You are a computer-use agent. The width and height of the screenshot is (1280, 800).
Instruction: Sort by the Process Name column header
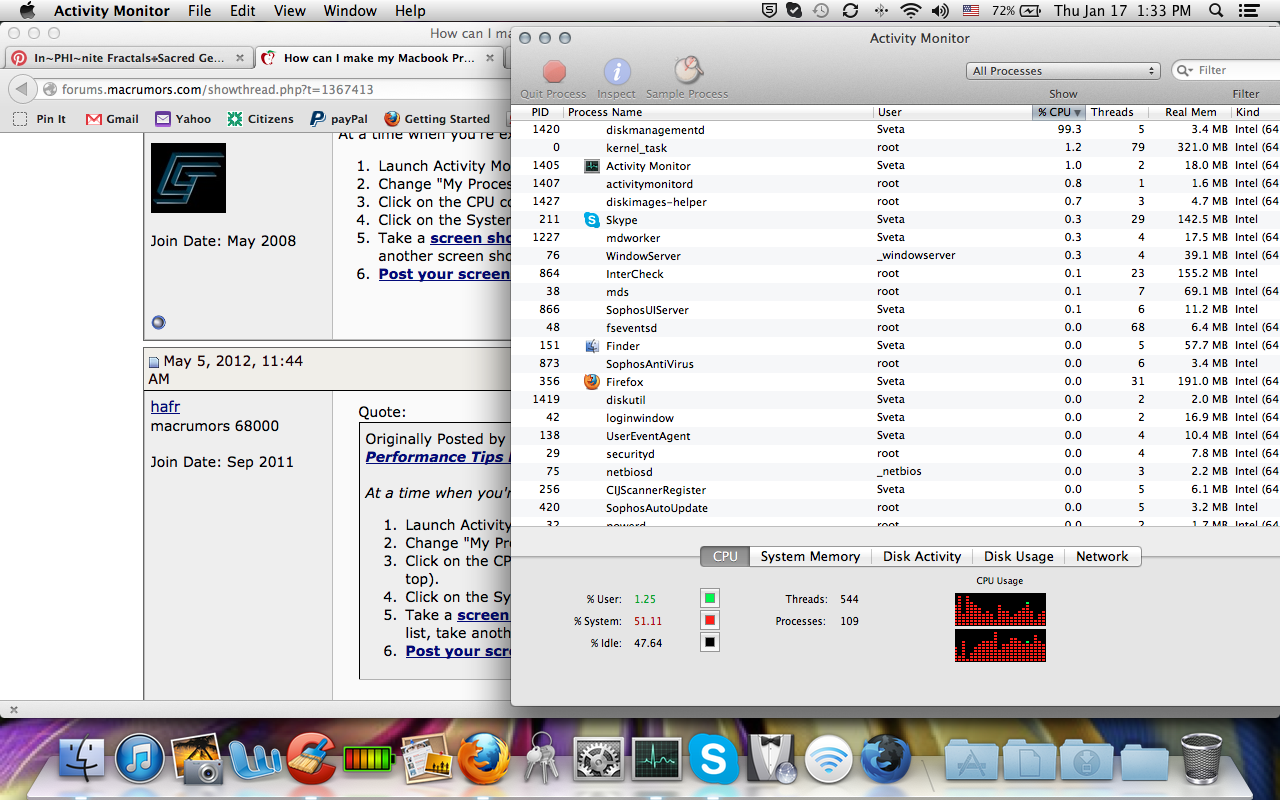pos(718,112)
